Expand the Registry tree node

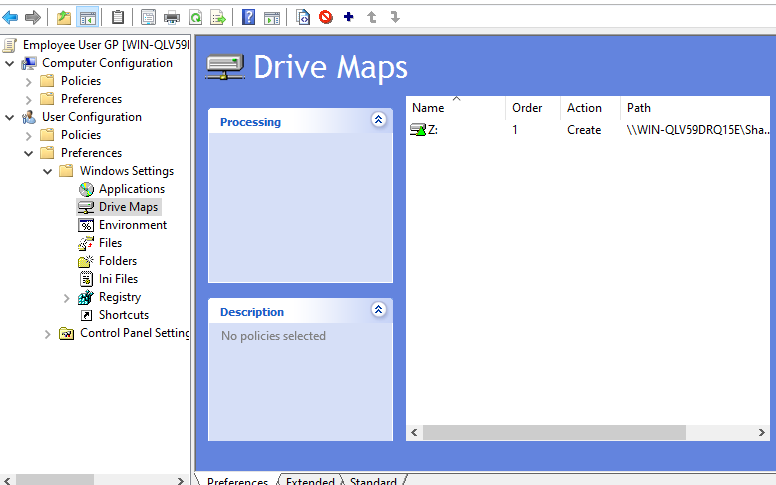pyautogui.click(x=67, y=298)
